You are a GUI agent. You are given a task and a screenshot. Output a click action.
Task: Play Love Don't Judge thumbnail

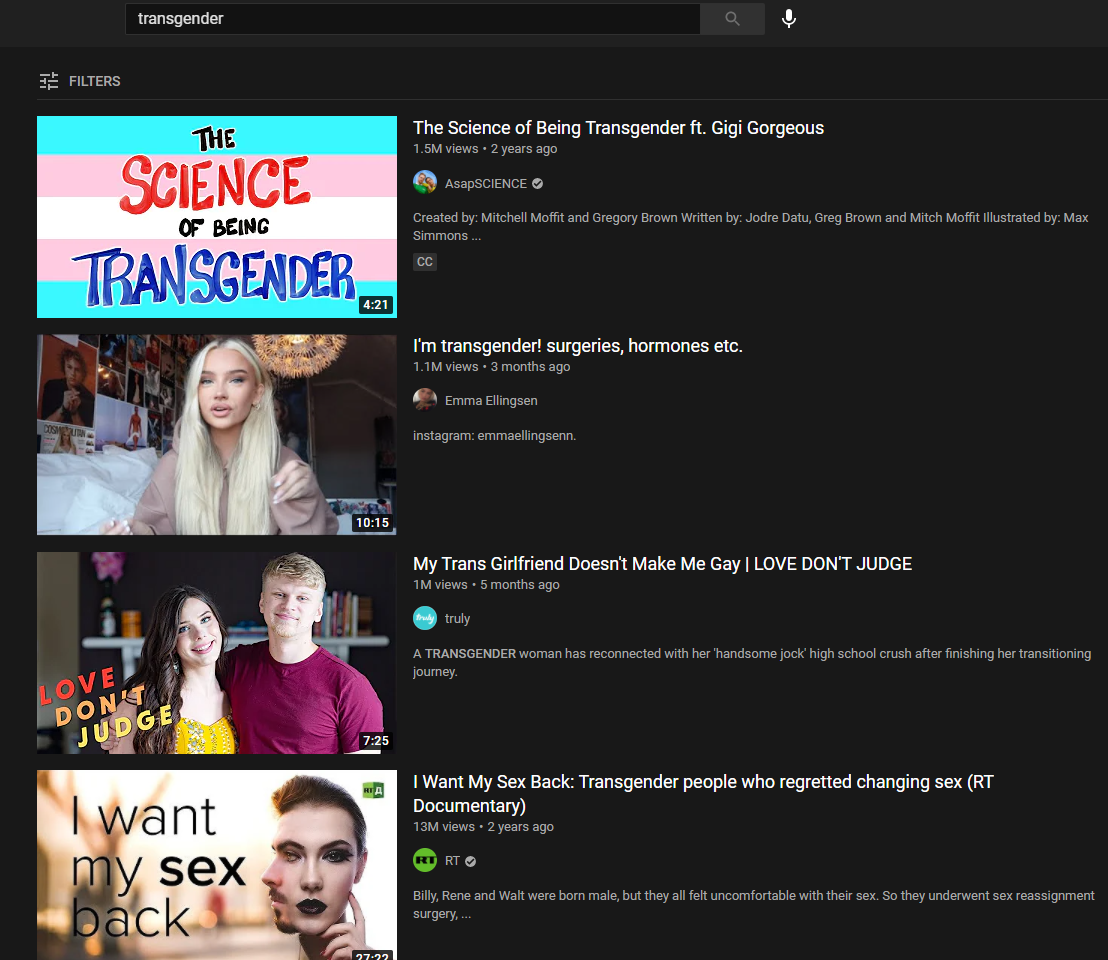217,653
